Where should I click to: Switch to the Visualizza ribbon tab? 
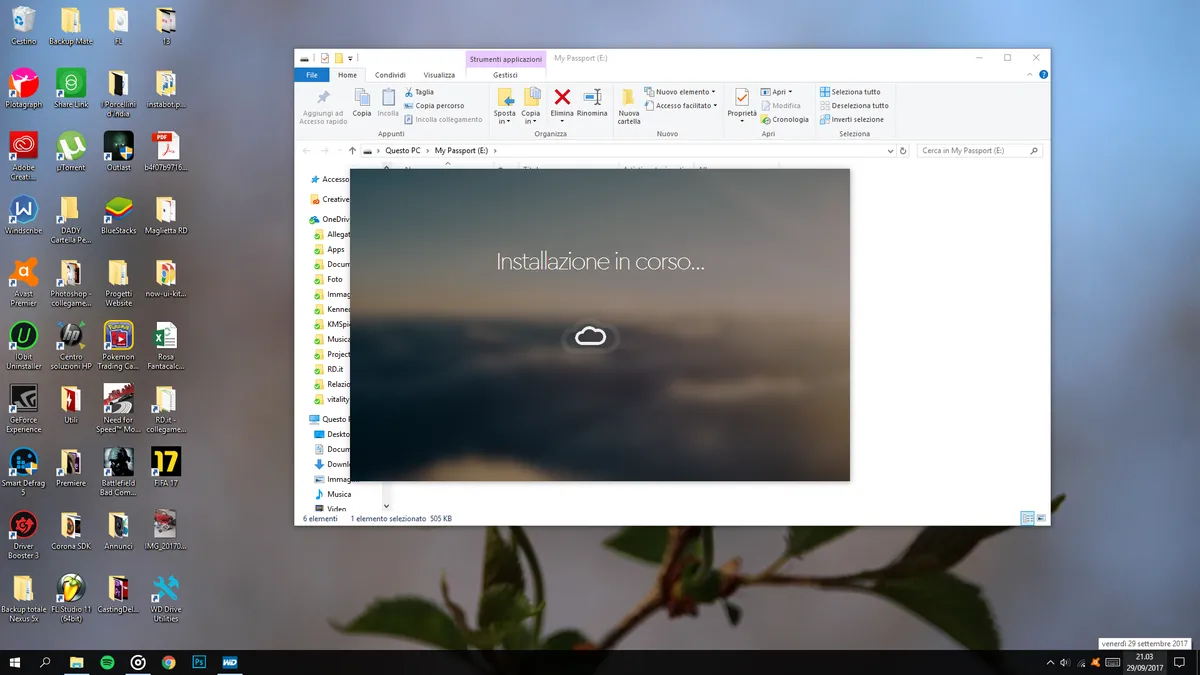tap(439, 75)
